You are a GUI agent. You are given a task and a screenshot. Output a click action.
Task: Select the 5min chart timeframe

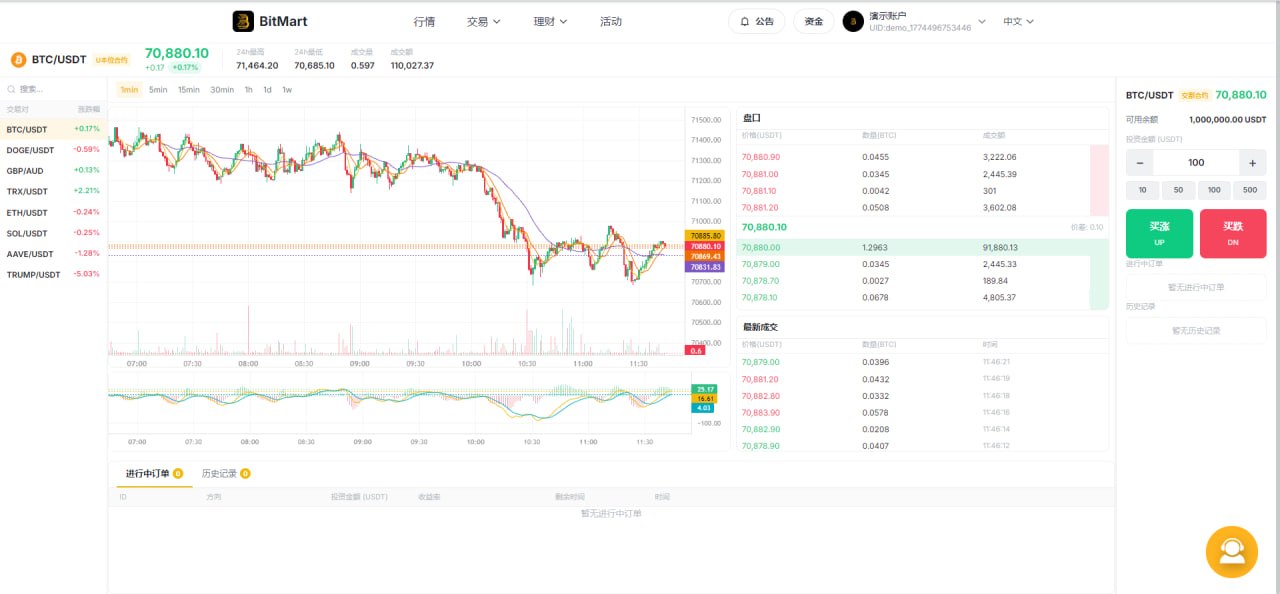(157, 89)
